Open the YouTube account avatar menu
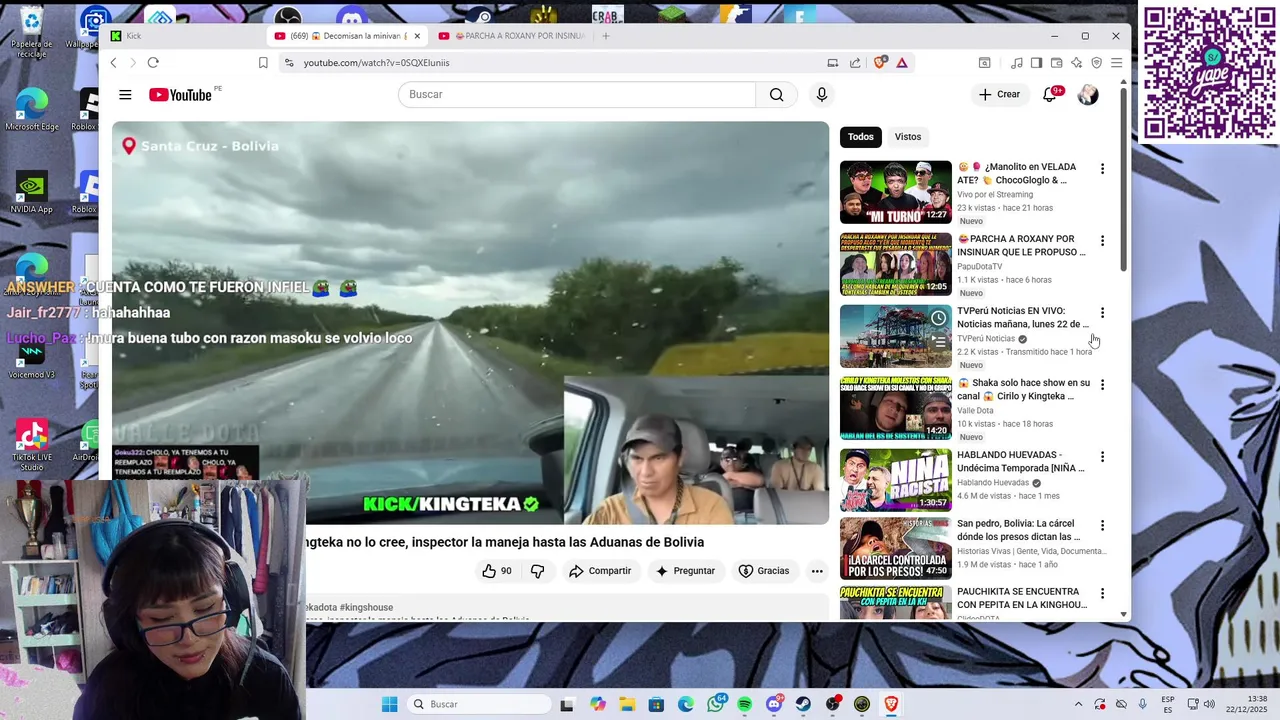 pos(1088,95)
